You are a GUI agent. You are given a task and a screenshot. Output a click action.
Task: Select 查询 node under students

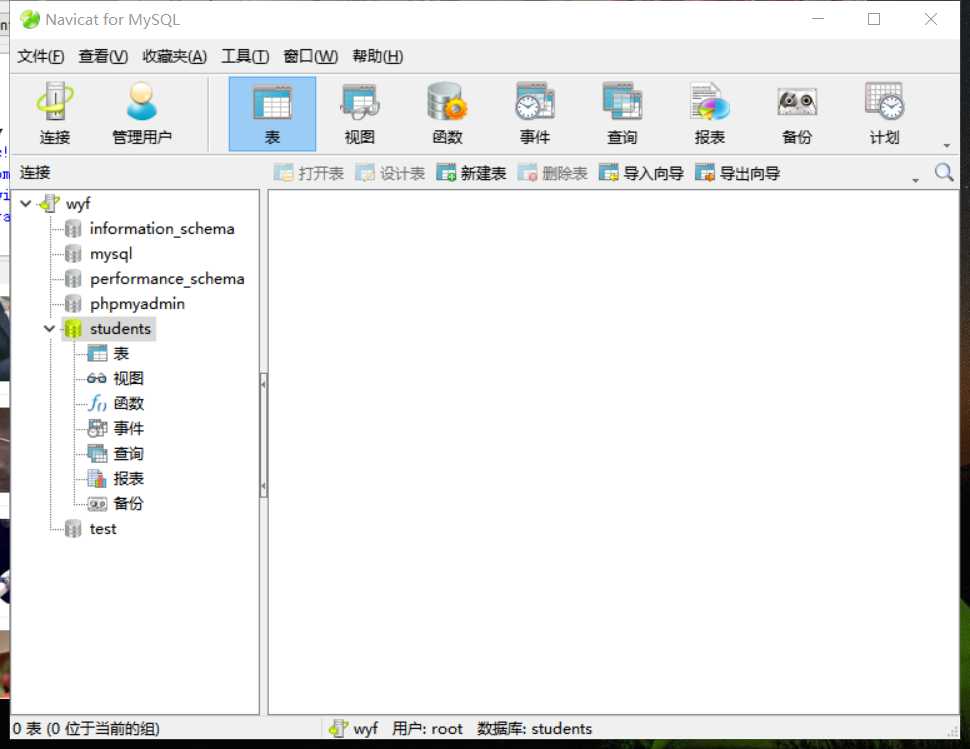129,453
